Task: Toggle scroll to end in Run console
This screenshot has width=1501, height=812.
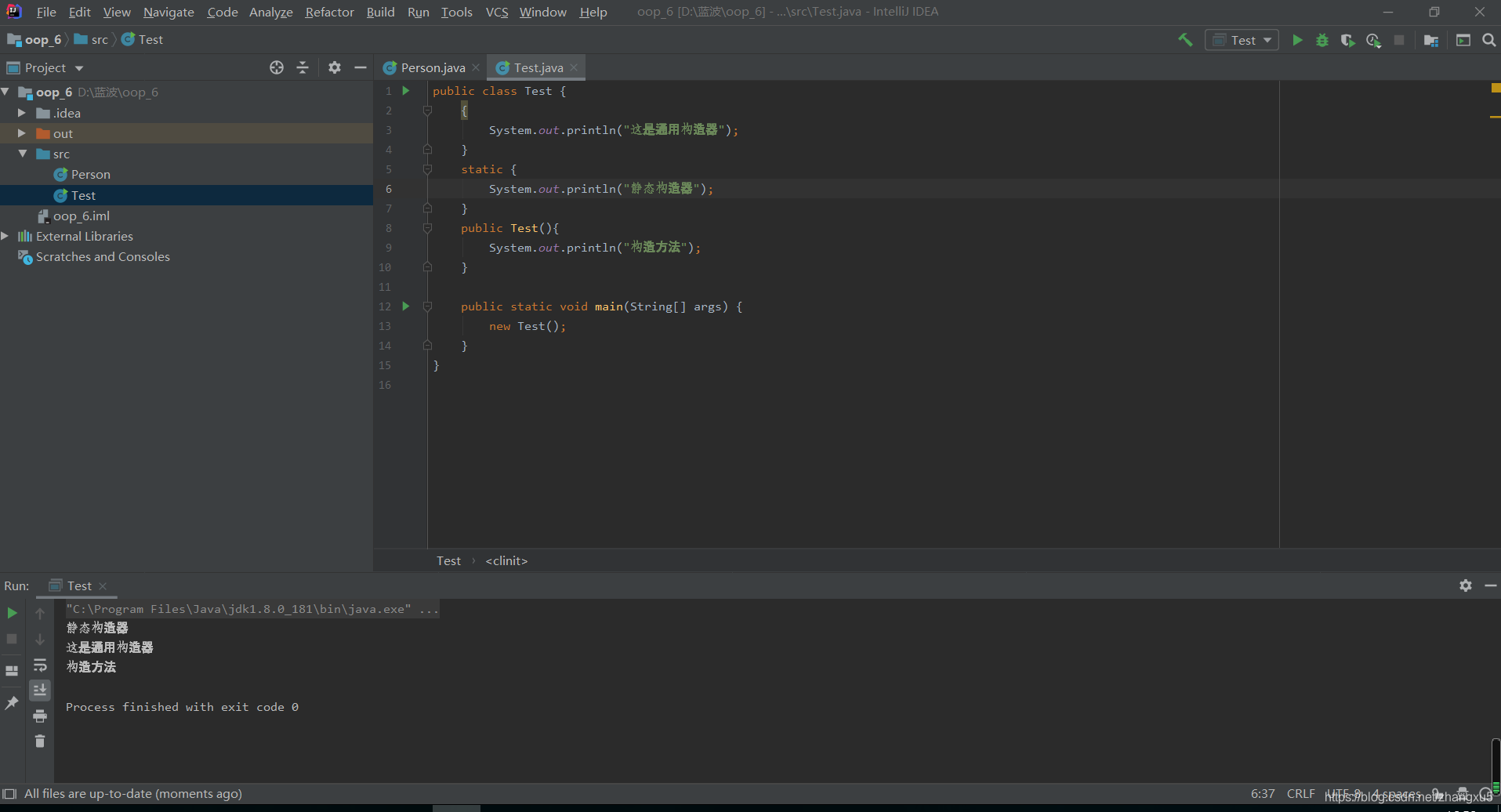Action: [x=40, y=691]
